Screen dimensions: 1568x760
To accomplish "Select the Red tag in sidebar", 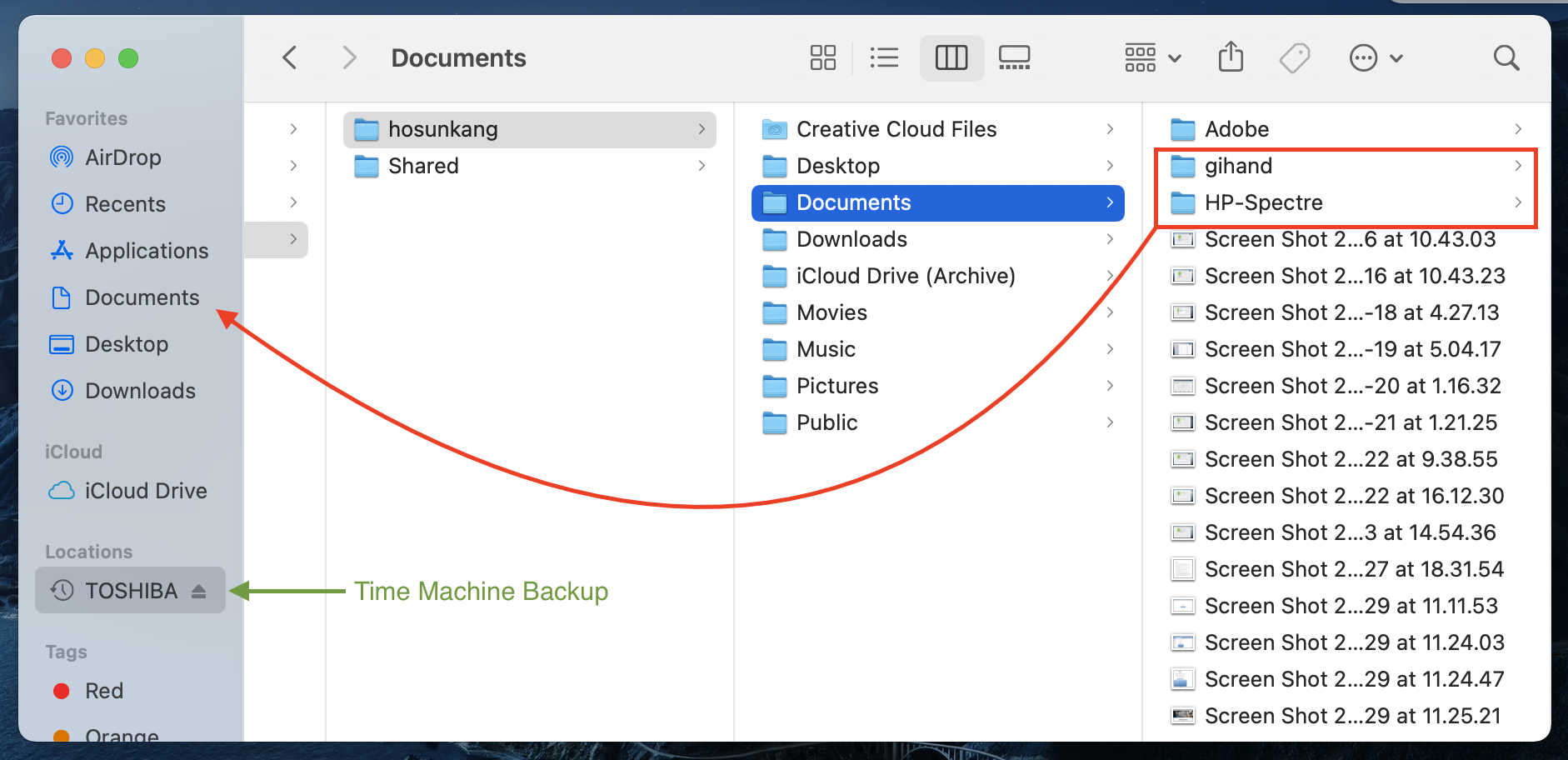I will [103, 691].
